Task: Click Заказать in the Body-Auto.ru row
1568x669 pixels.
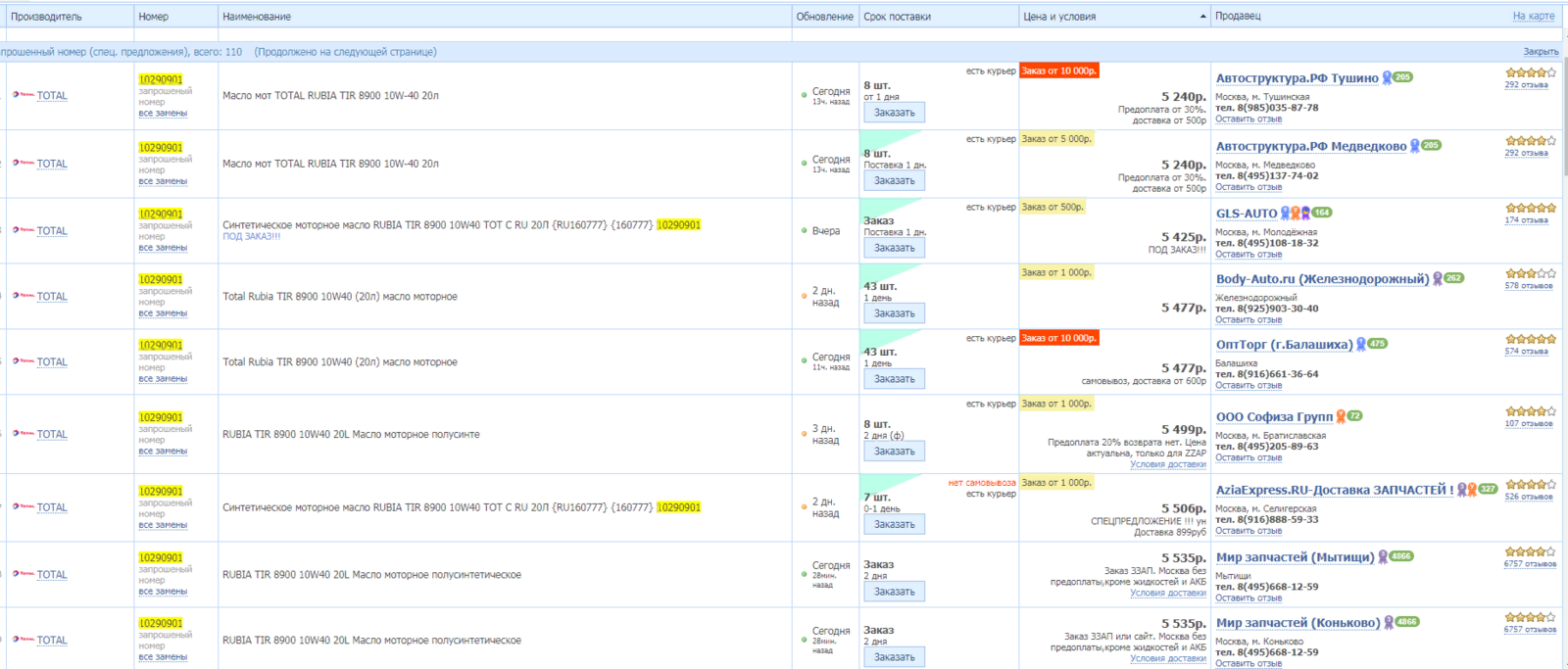Action: coord(894,313)
